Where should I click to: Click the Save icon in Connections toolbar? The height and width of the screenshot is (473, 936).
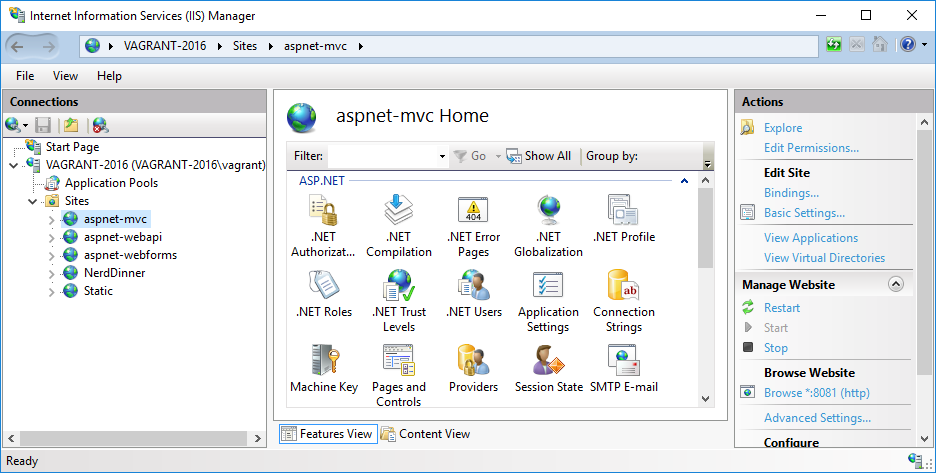point(42,125)
